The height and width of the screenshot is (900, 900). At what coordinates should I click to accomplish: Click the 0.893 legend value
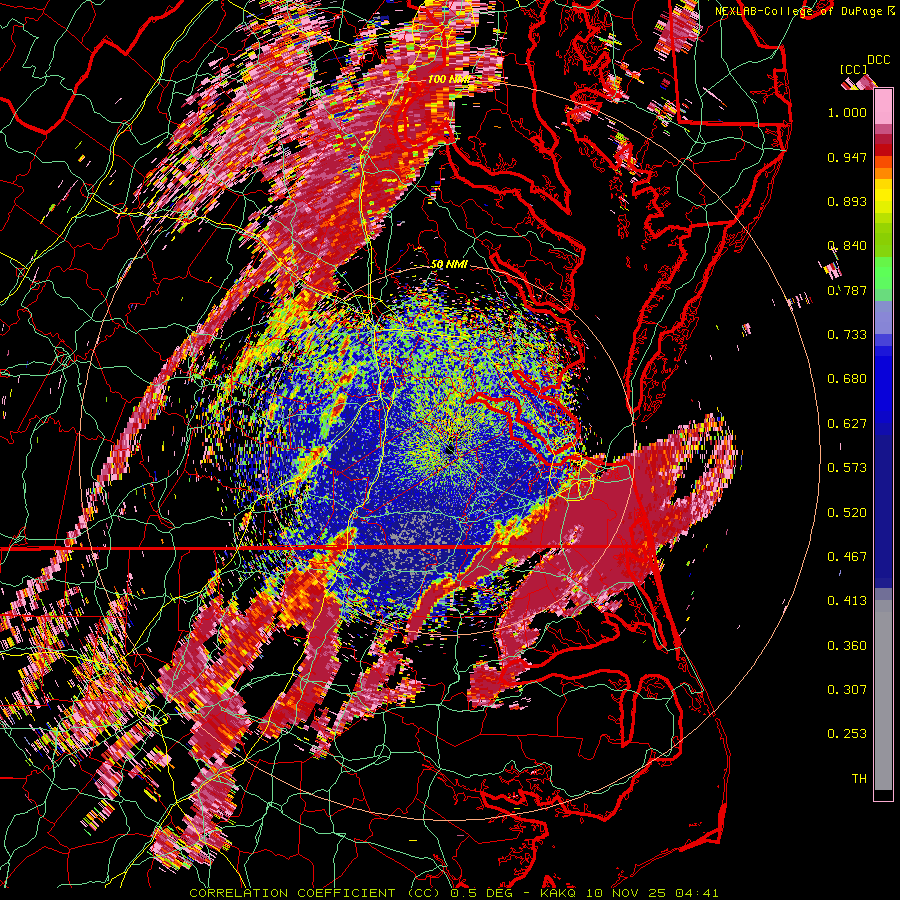pos(847,201)
